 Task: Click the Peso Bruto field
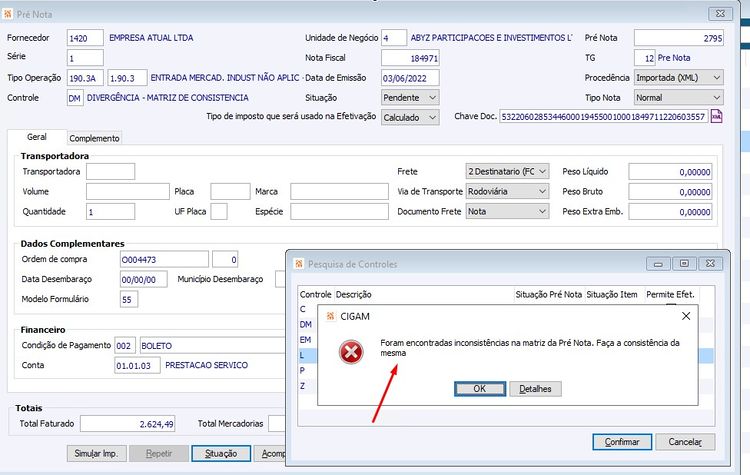tap(670, 192)
